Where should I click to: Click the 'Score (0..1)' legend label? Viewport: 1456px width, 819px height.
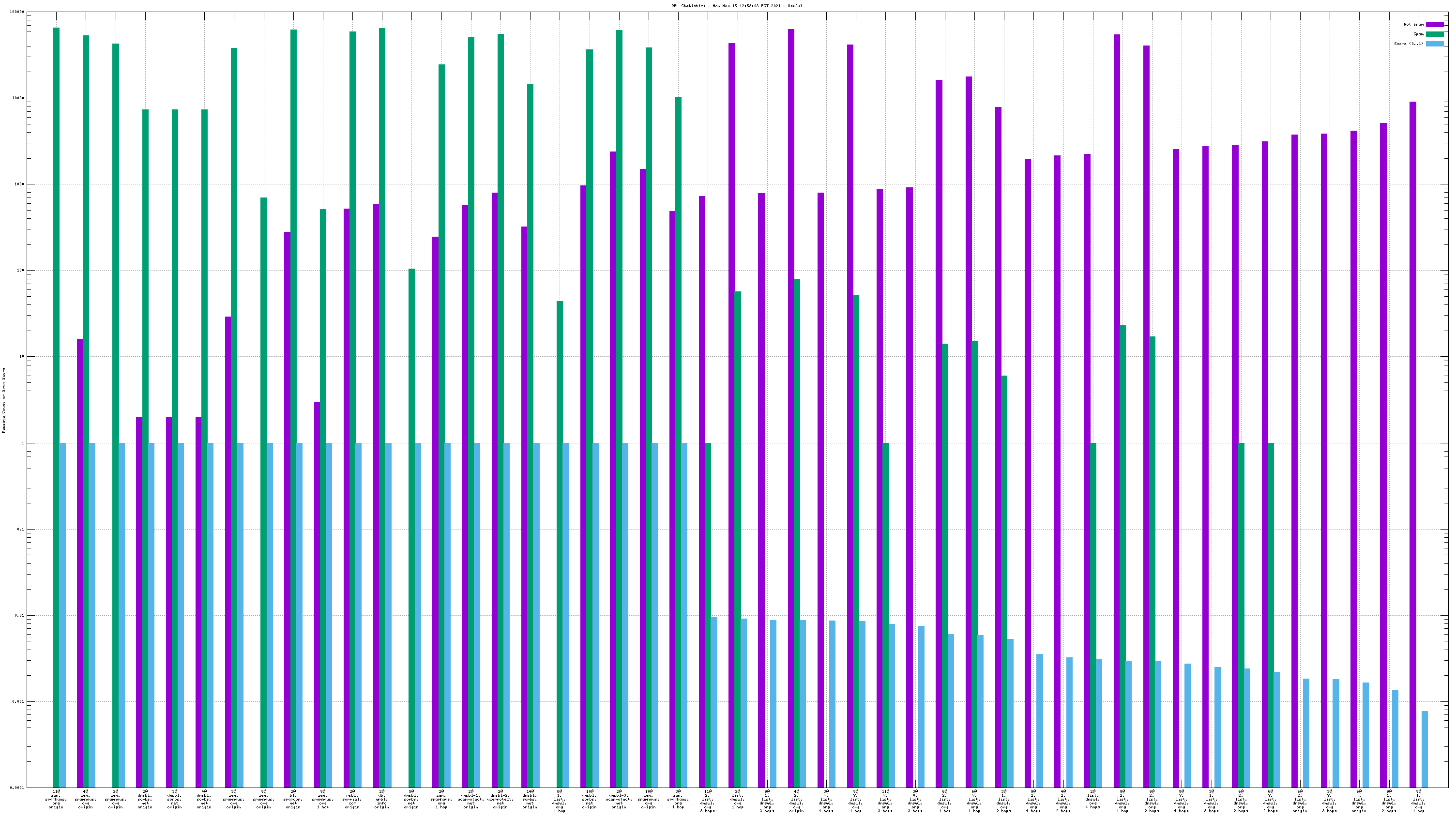point(1408,44)
